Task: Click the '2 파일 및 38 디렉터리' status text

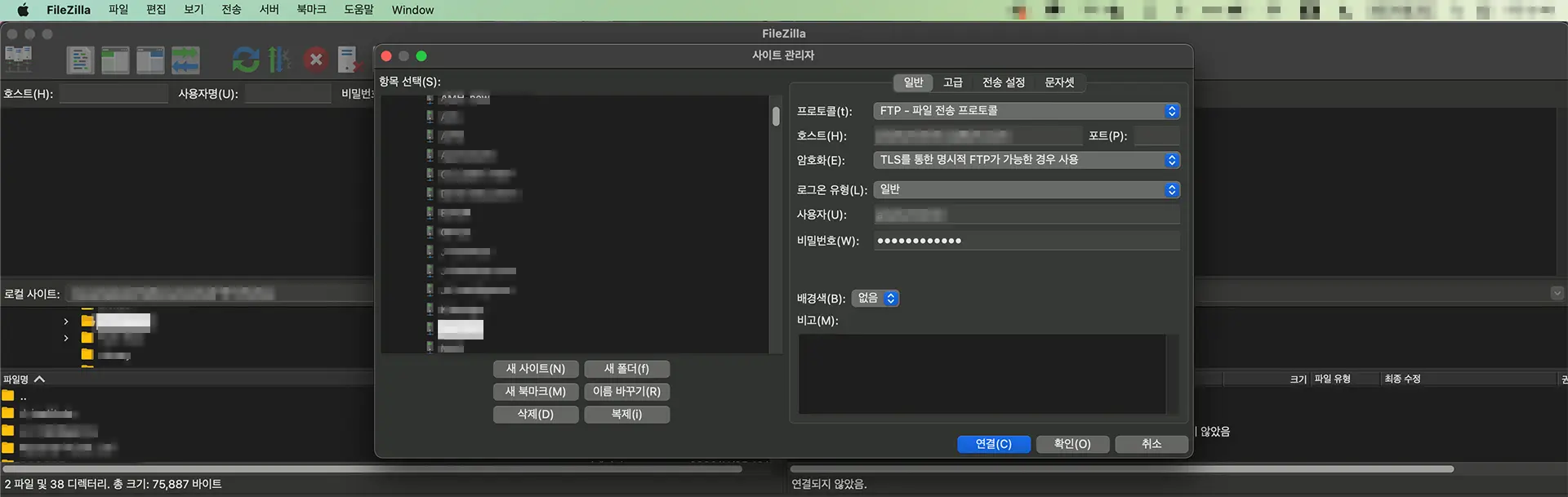Action: pyautogui.click(x=113, y=485)
